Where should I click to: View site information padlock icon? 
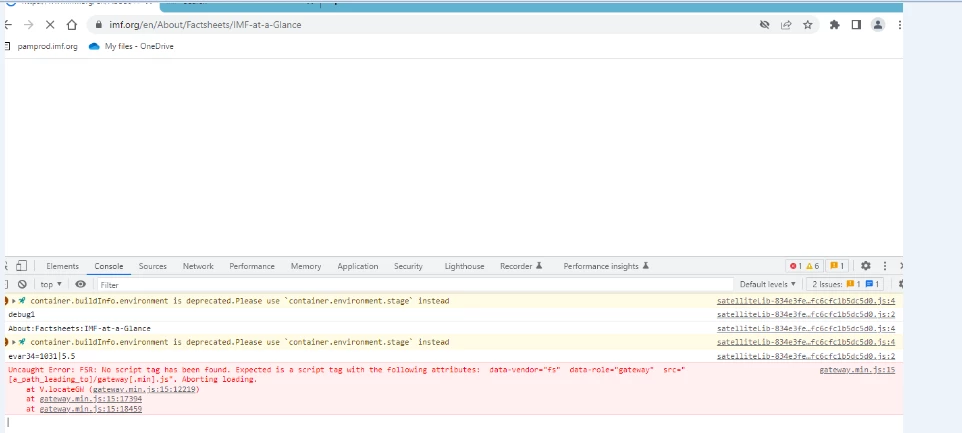point(98,25)
